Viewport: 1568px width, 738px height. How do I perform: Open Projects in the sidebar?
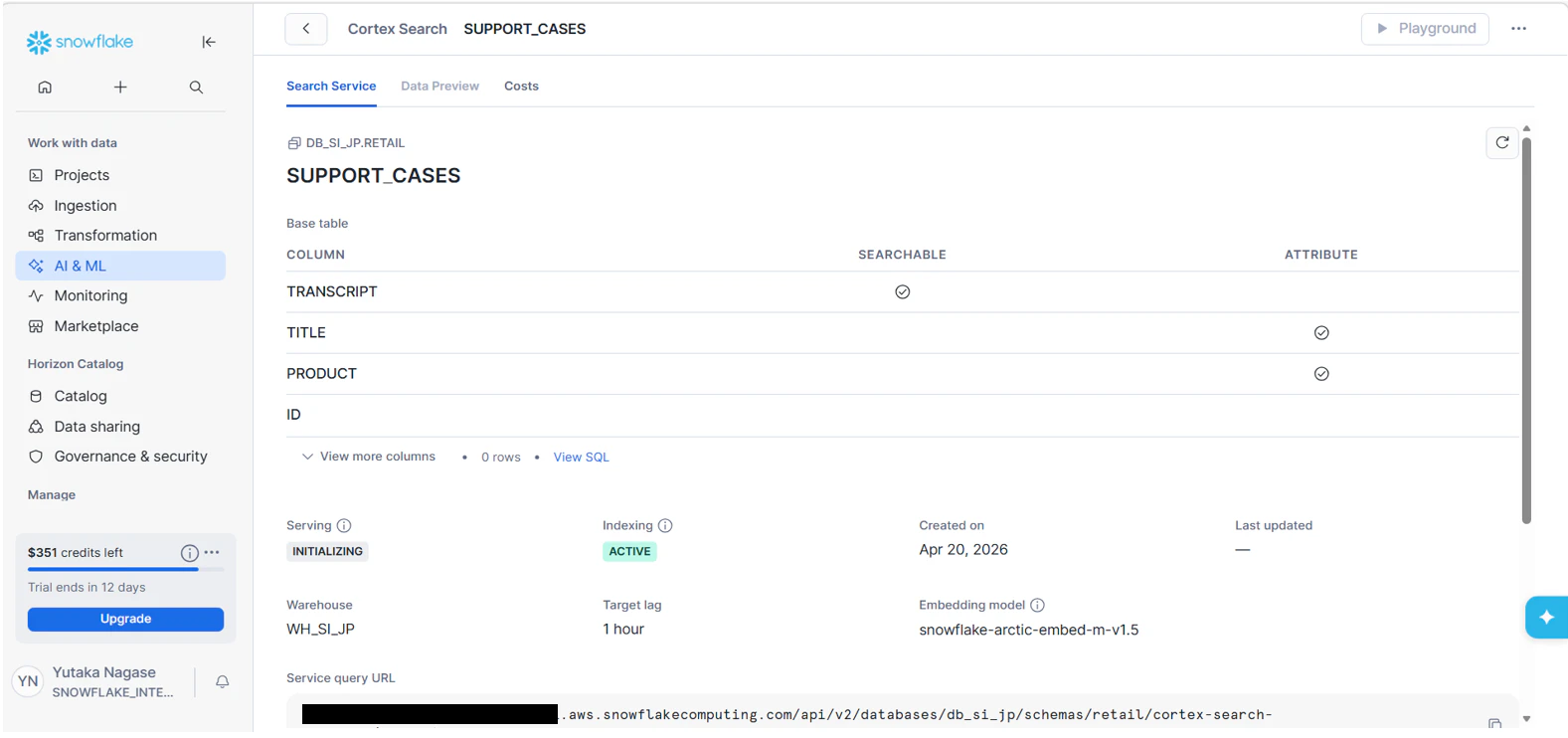point(120,175)
